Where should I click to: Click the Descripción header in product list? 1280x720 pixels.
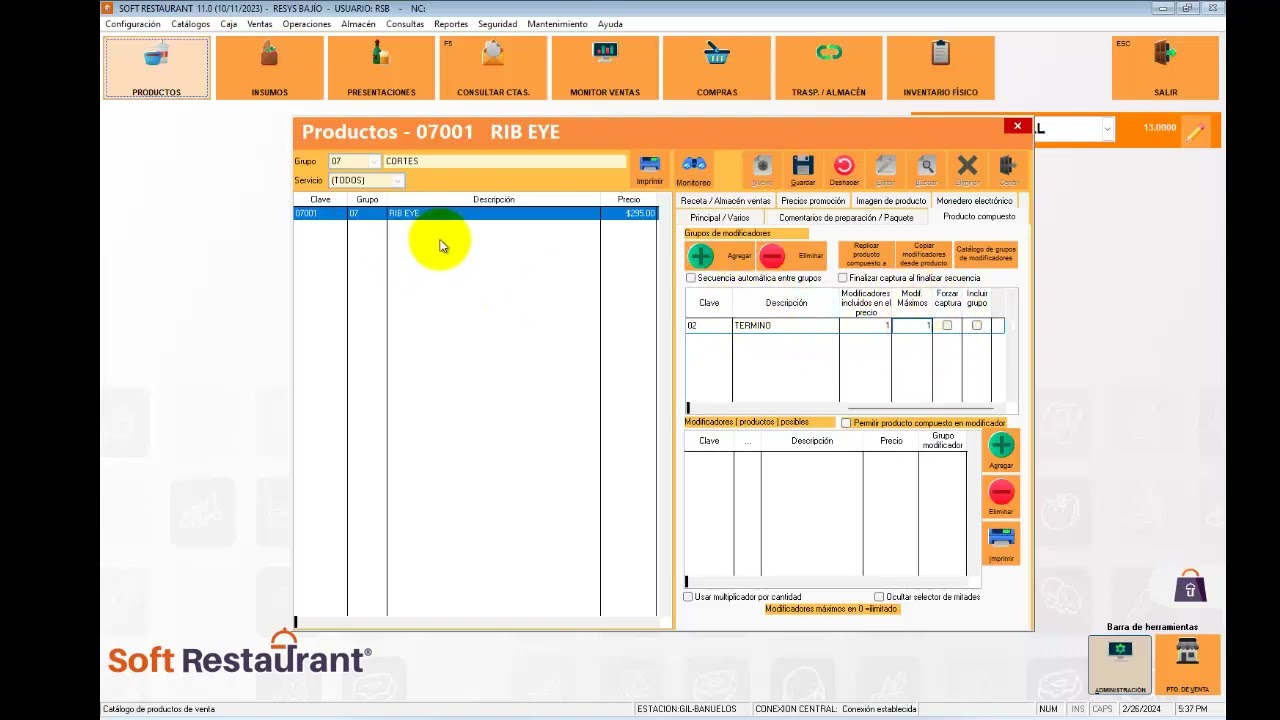click(494, 199)
